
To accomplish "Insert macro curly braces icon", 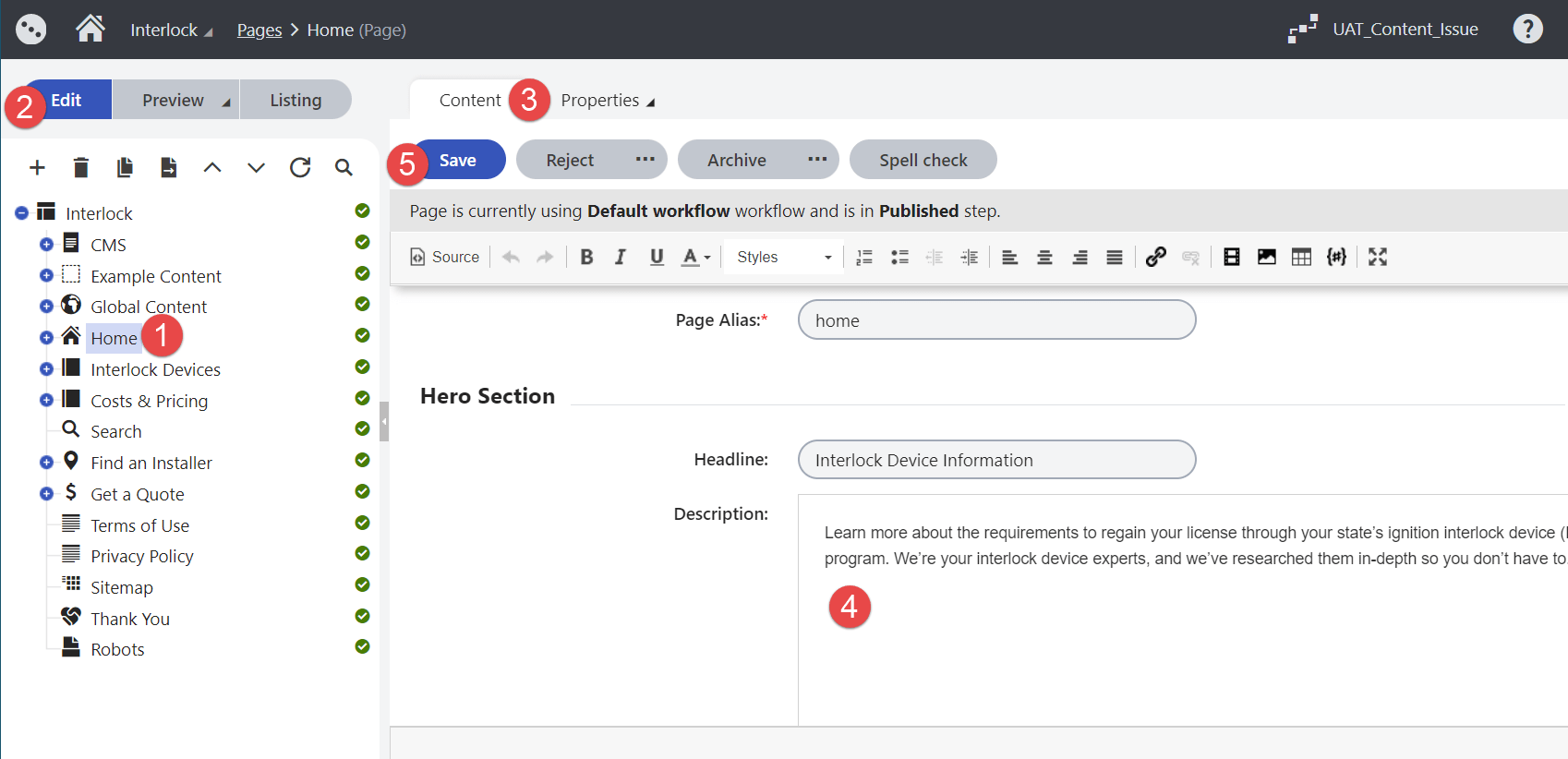I will tap(1336, 257).
